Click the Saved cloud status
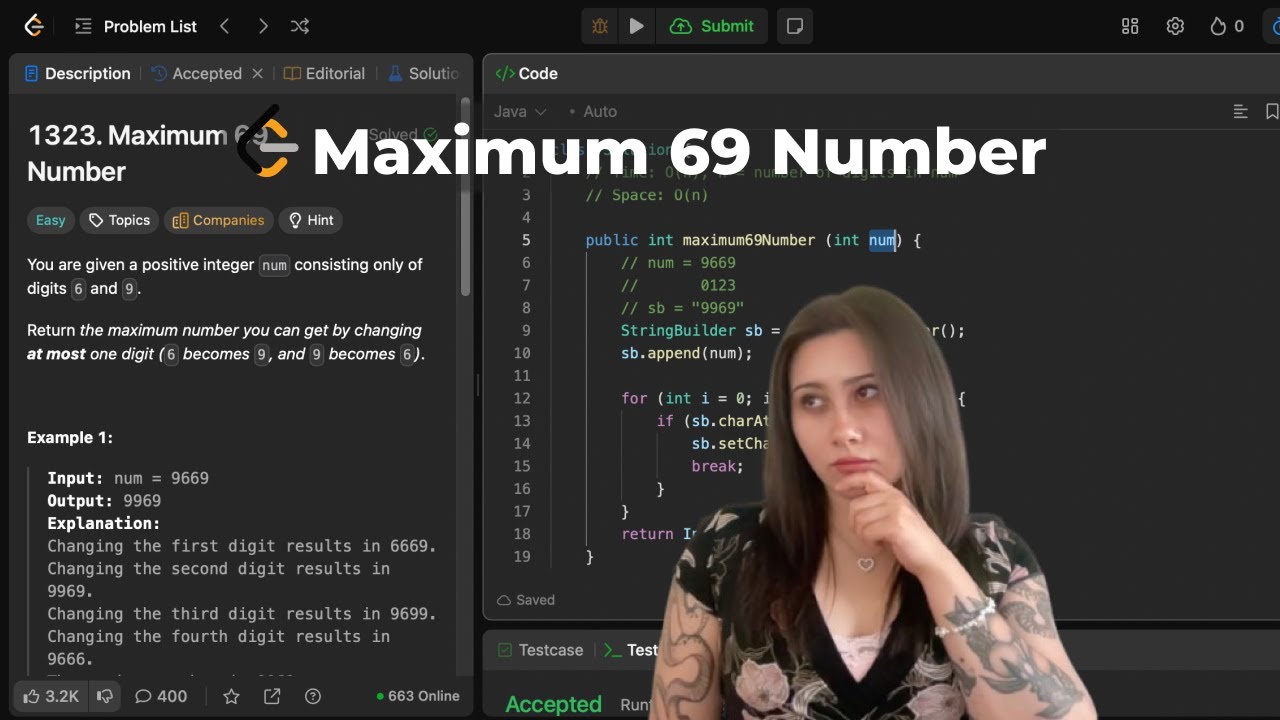This screenshot has width=1280, height=720. pos(526,600)
